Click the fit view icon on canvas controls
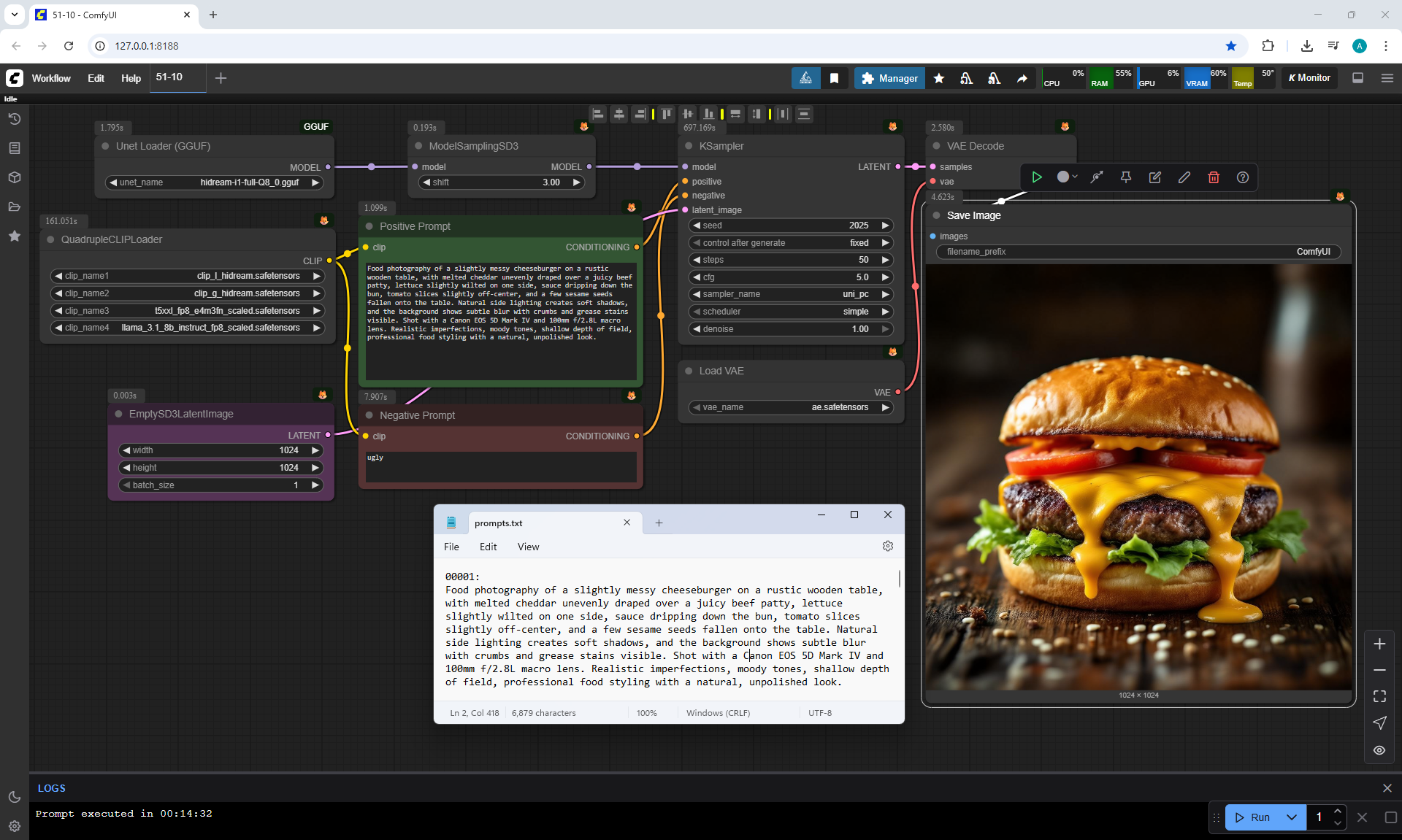 coord(1379,696)
